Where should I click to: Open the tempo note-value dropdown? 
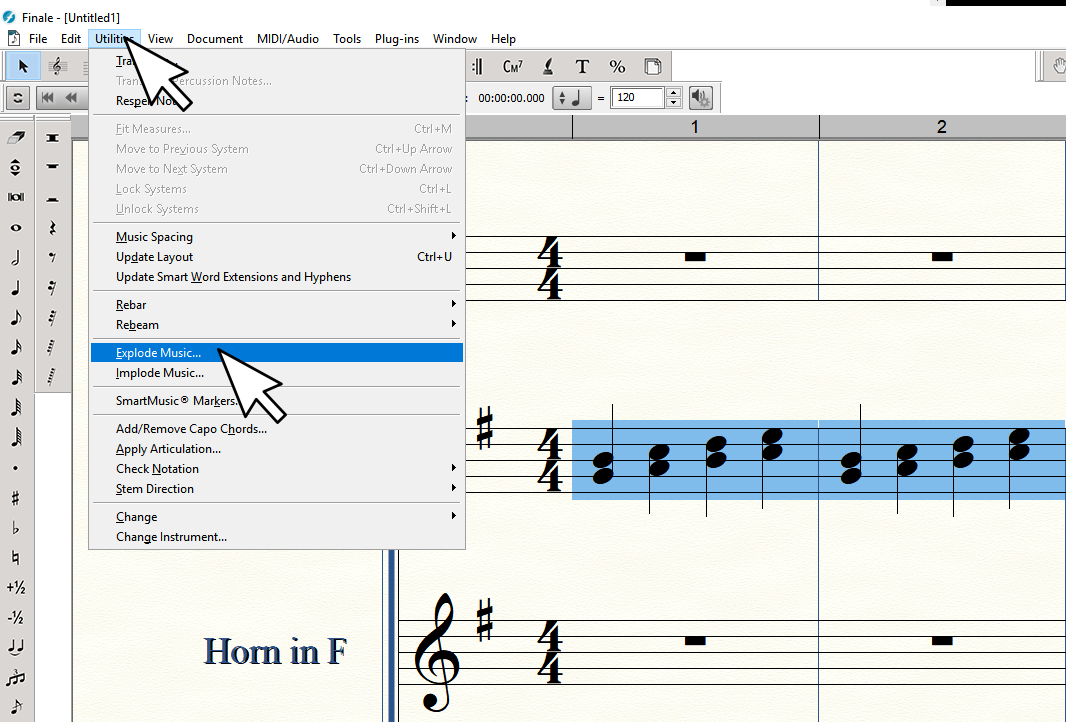point(573,98)
